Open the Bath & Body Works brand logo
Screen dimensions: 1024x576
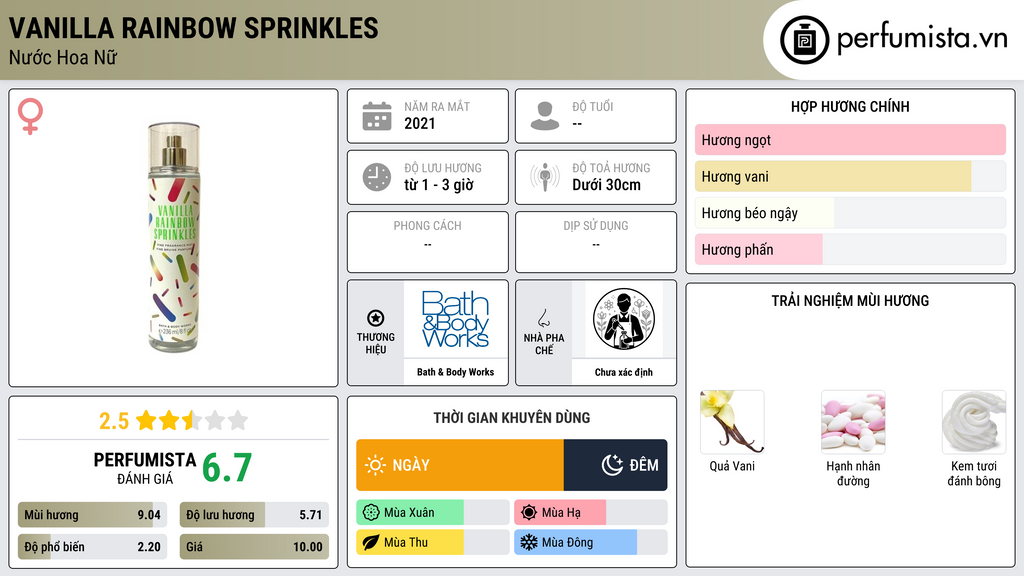(x=455, y=319)
